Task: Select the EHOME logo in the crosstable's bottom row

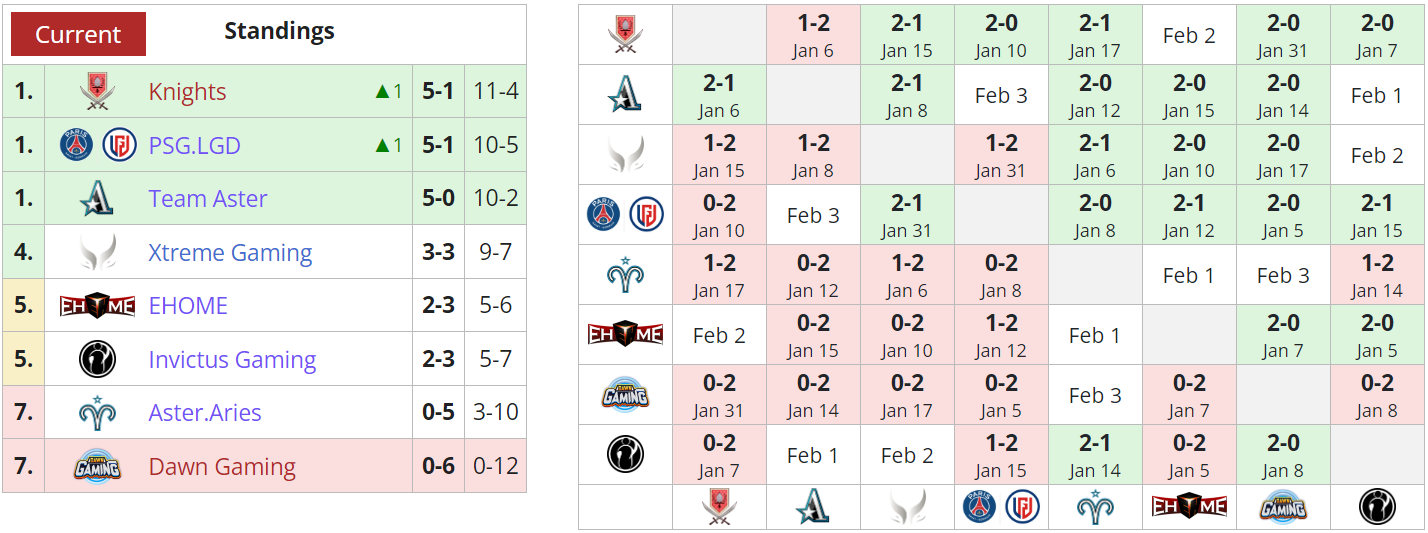Action: (x=1189, y=507)
